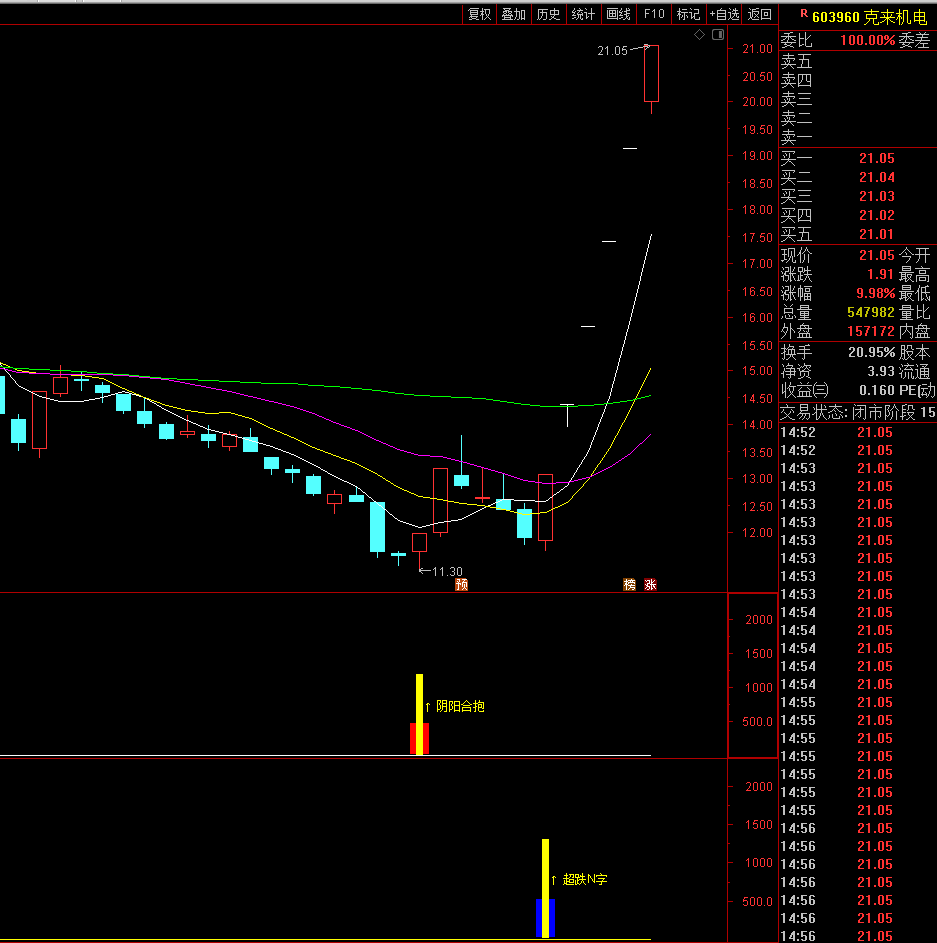Add the stock with the +自选 button
Image resolution: width=937 pixels, height=943 pixels.
click(x=724, y=14)
